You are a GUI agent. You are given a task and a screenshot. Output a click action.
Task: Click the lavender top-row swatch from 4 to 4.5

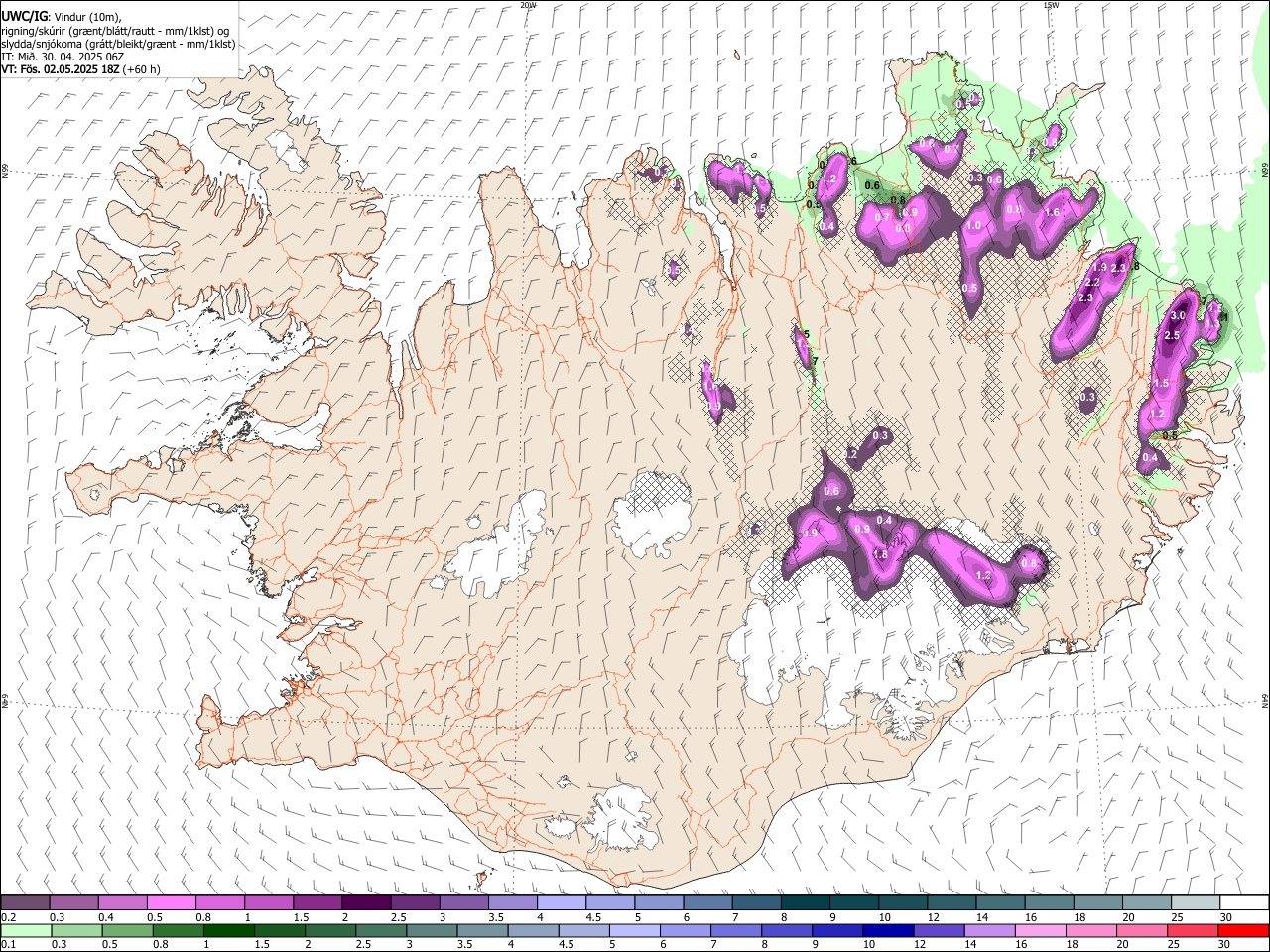pyautogui.click(x=562, y=902)
